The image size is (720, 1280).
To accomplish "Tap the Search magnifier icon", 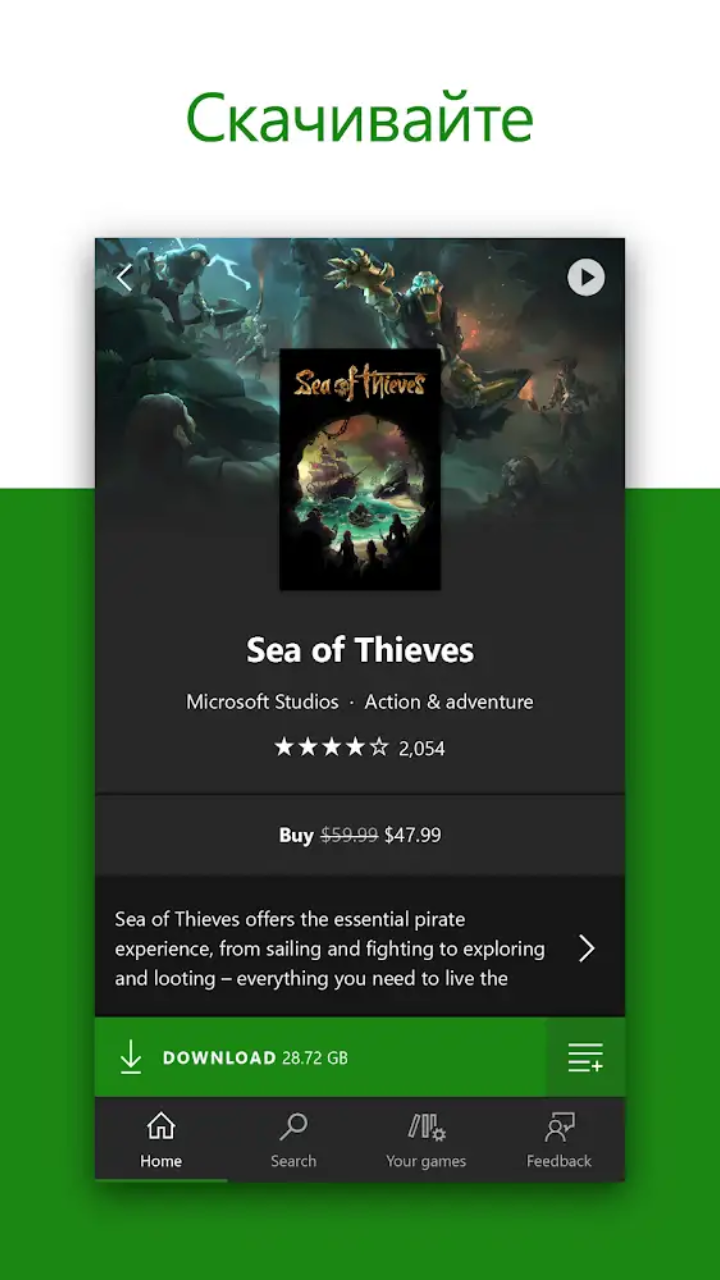I will click(x=293, y=1126).
